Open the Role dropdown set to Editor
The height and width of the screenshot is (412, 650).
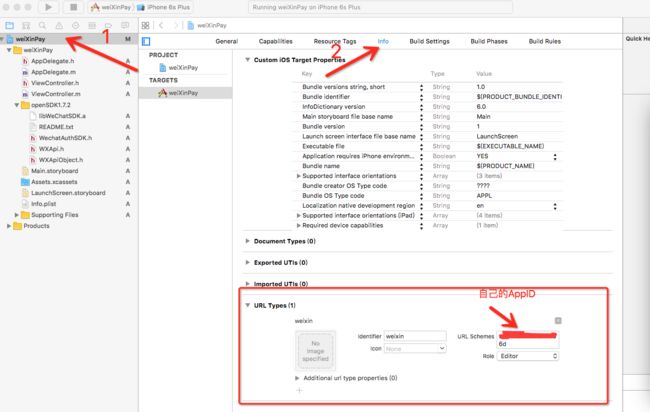(528, 356)
